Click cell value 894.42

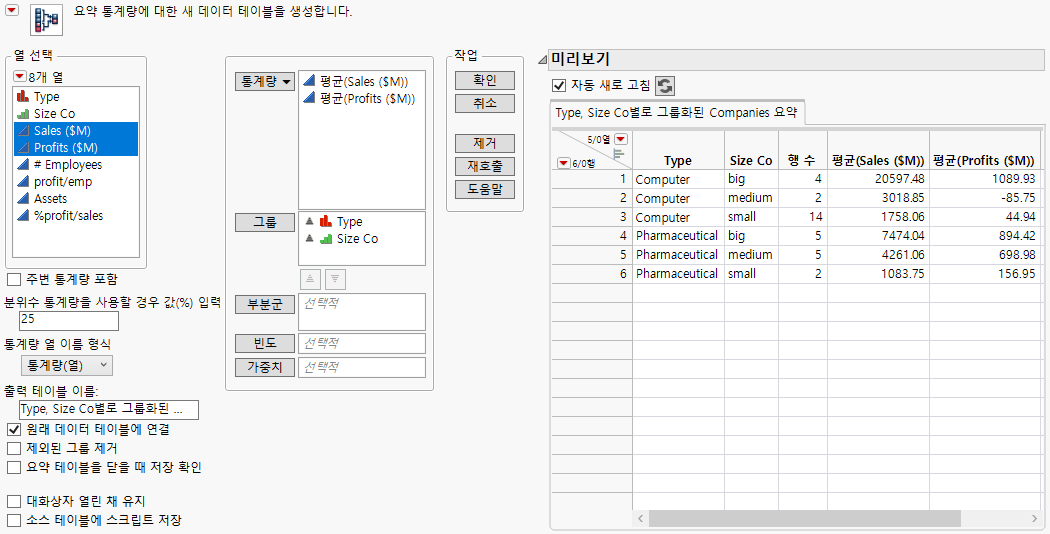[x=984, y=236]
